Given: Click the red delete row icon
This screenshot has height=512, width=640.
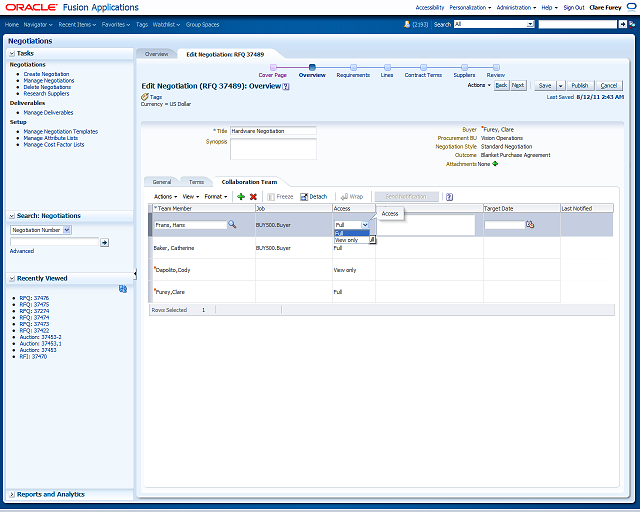Looking at the screenshot, I should 253,197.
